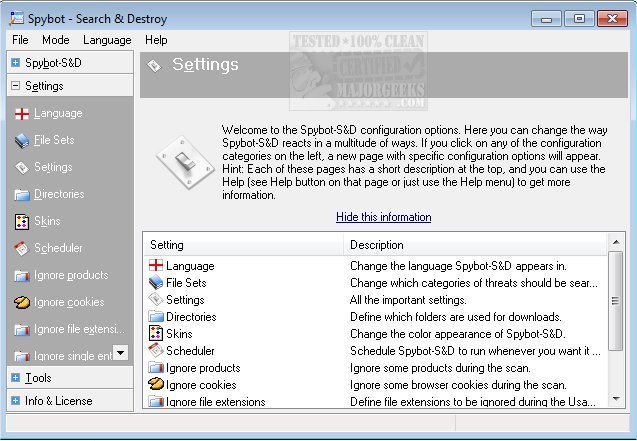637x441 pixels.
Task: Select the Ignore cookies row in list
Action: pos(376,385)
